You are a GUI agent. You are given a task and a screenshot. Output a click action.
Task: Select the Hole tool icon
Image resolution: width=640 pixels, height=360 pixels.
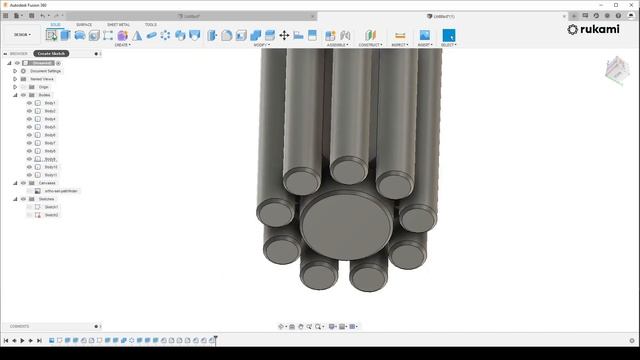click(94, 36)
